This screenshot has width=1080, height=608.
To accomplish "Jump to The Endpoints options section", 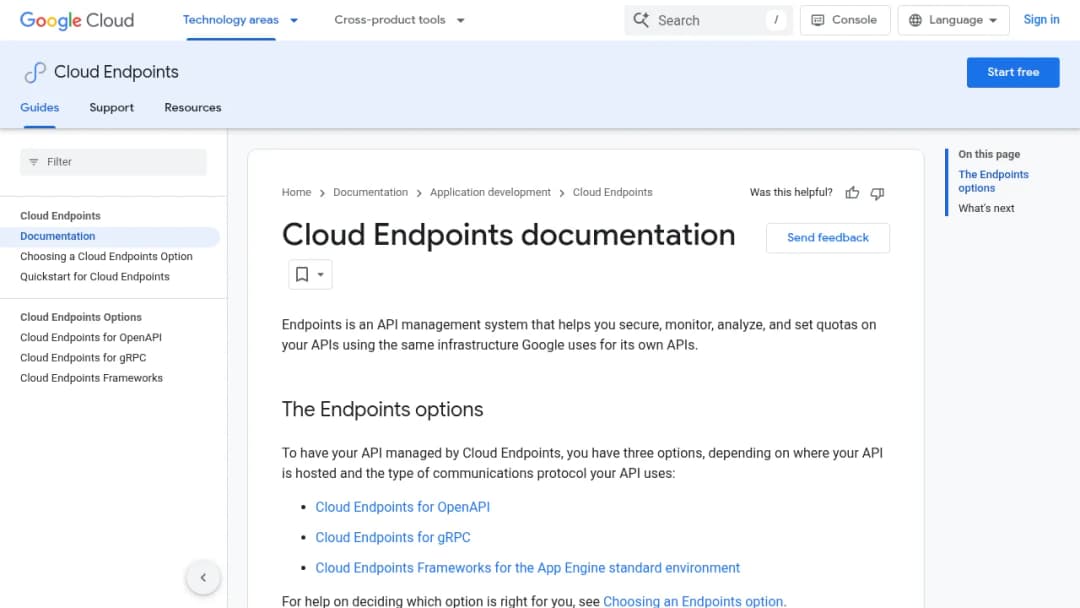I will click(x=993, y=181).
